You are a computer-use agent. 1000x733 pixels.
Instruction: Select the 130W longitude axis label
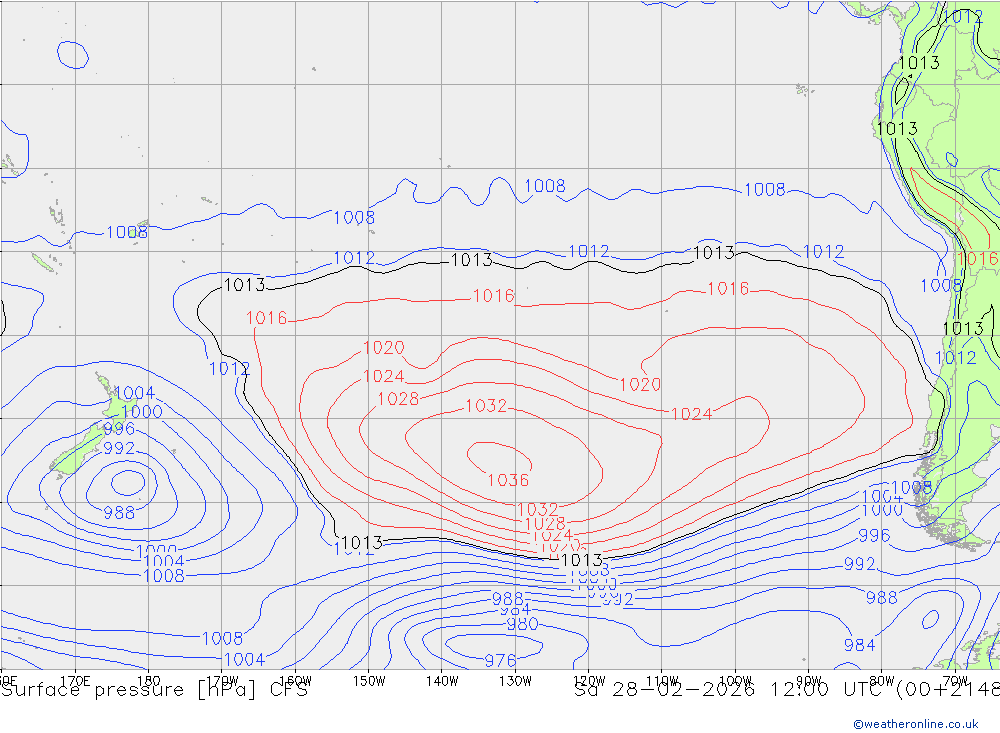pyautogui.click(x=515, y=681)
